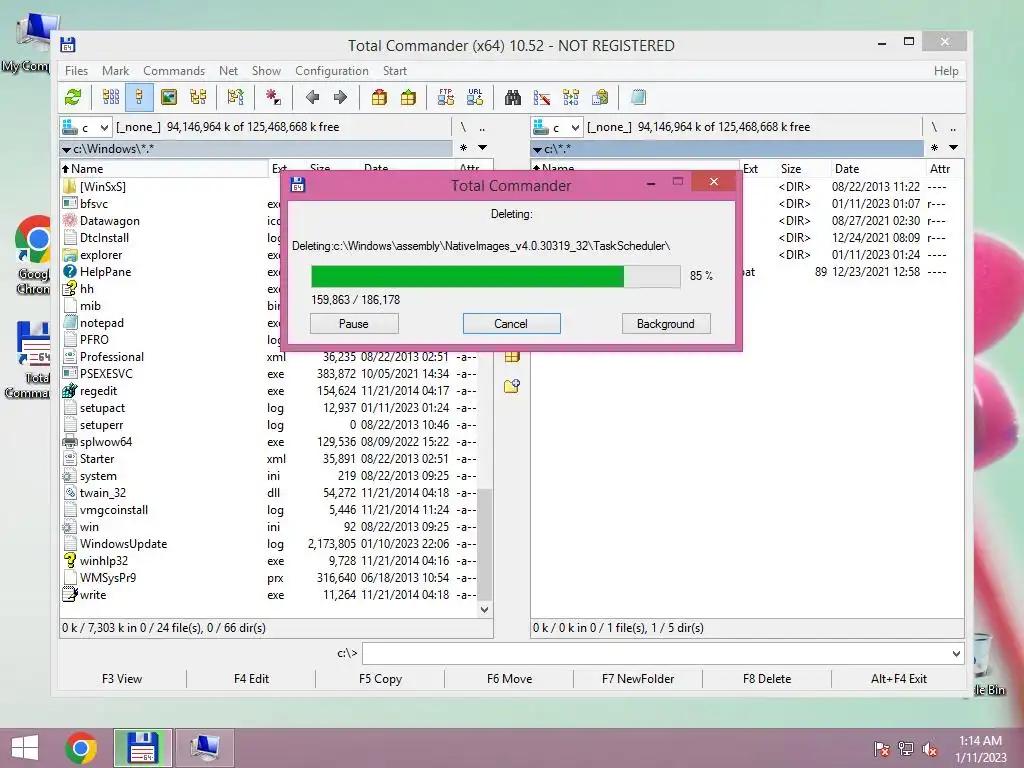Open the Mark menu

(x=116, y=71)
